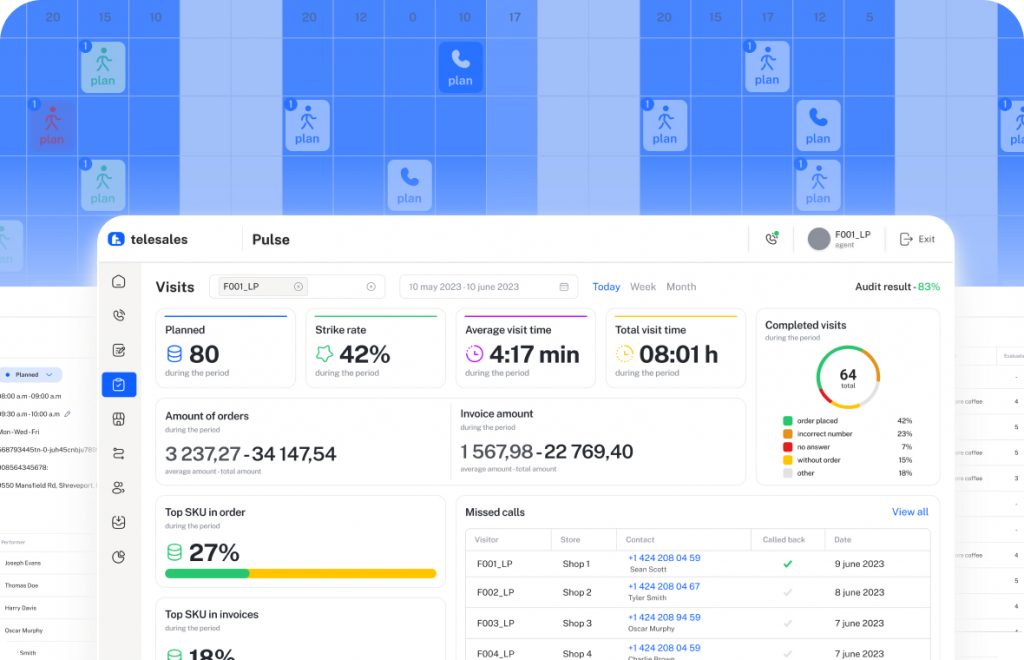Mark F003_LP missed call as called back
The width and height of the screenshot is (1024, 660).
[x=787, y=623]
